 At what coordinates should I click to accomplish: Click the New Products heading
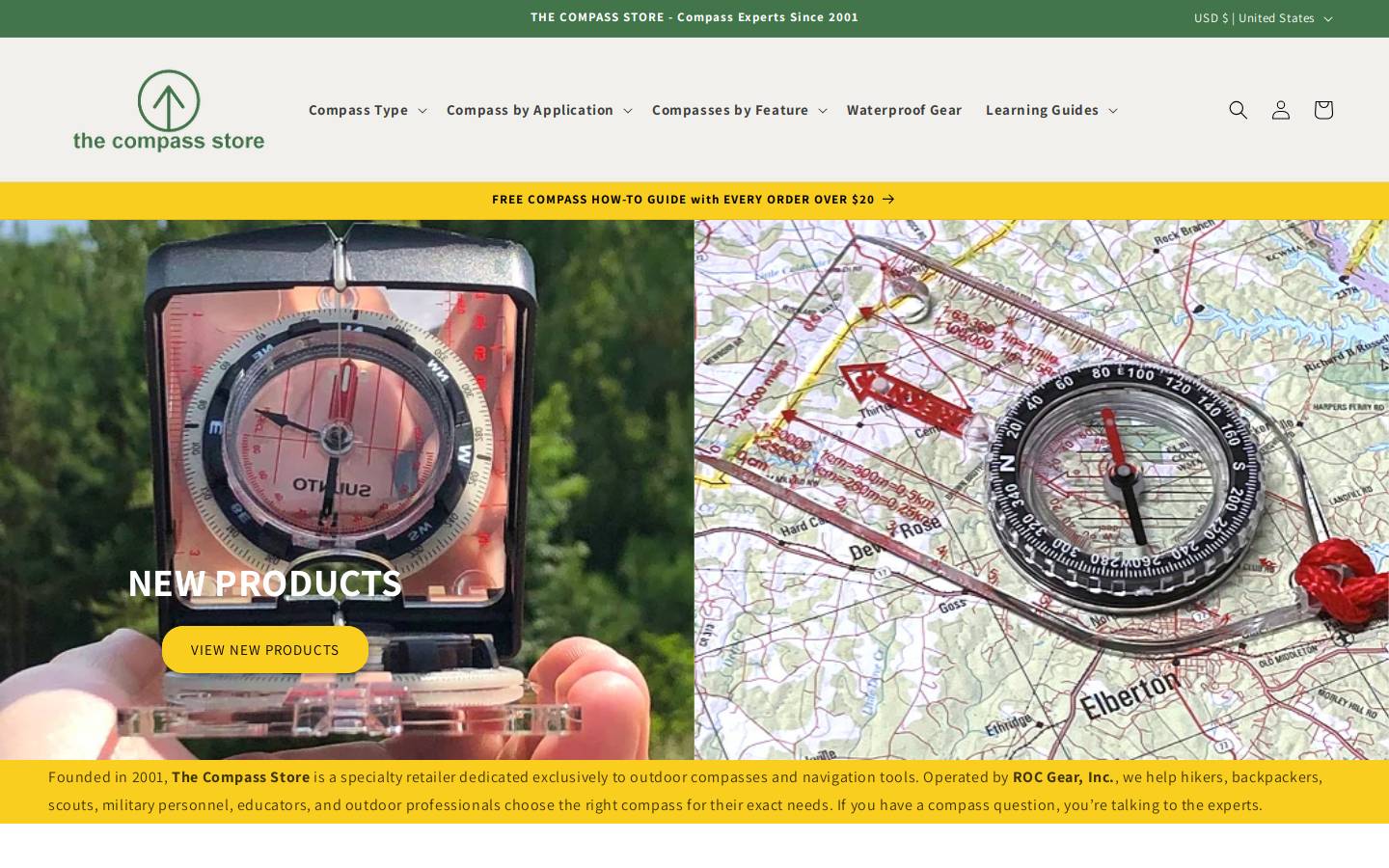click(x=265, y=583)
